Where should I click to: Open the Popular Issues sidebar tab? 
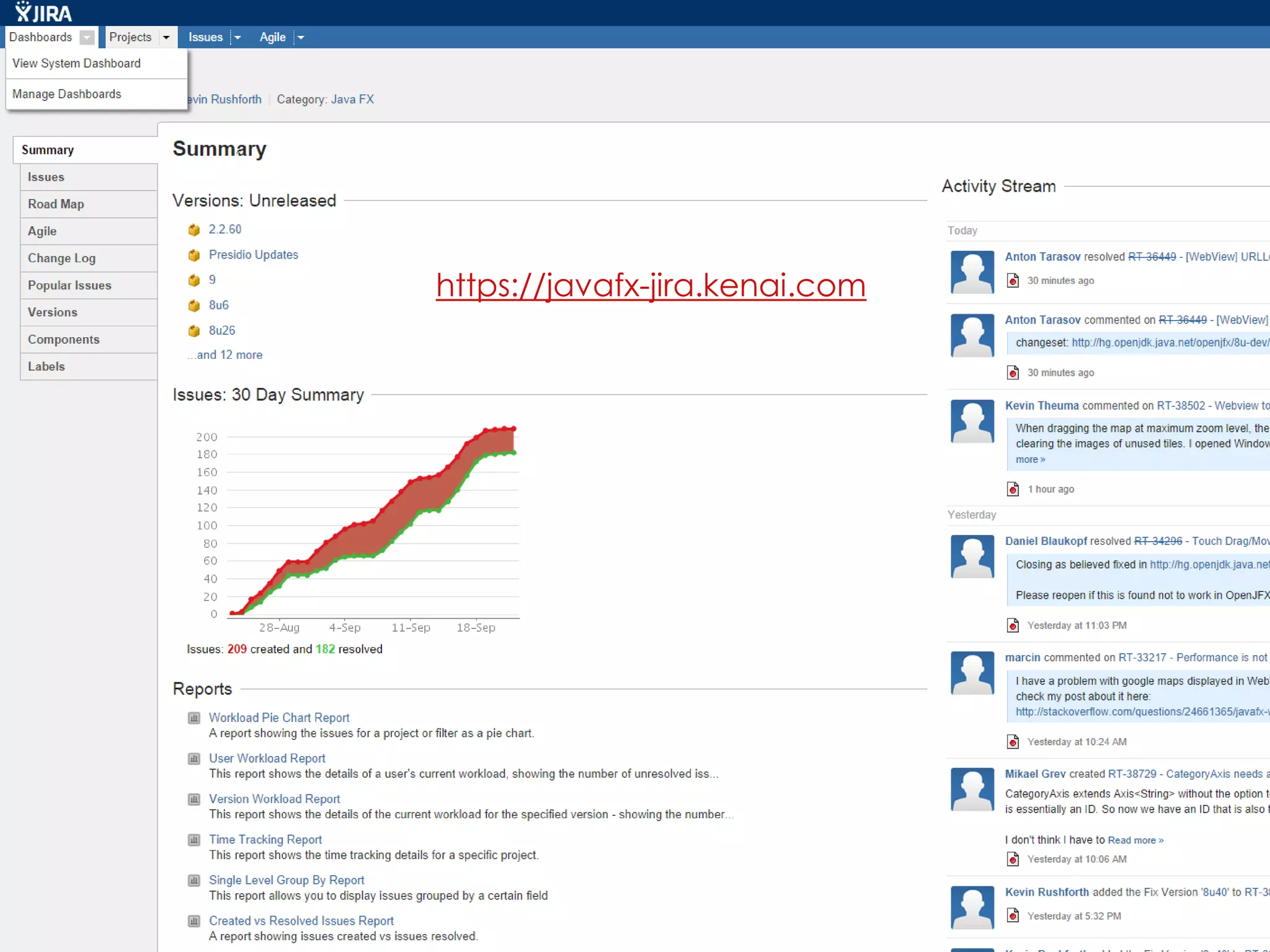pos(69,285)
